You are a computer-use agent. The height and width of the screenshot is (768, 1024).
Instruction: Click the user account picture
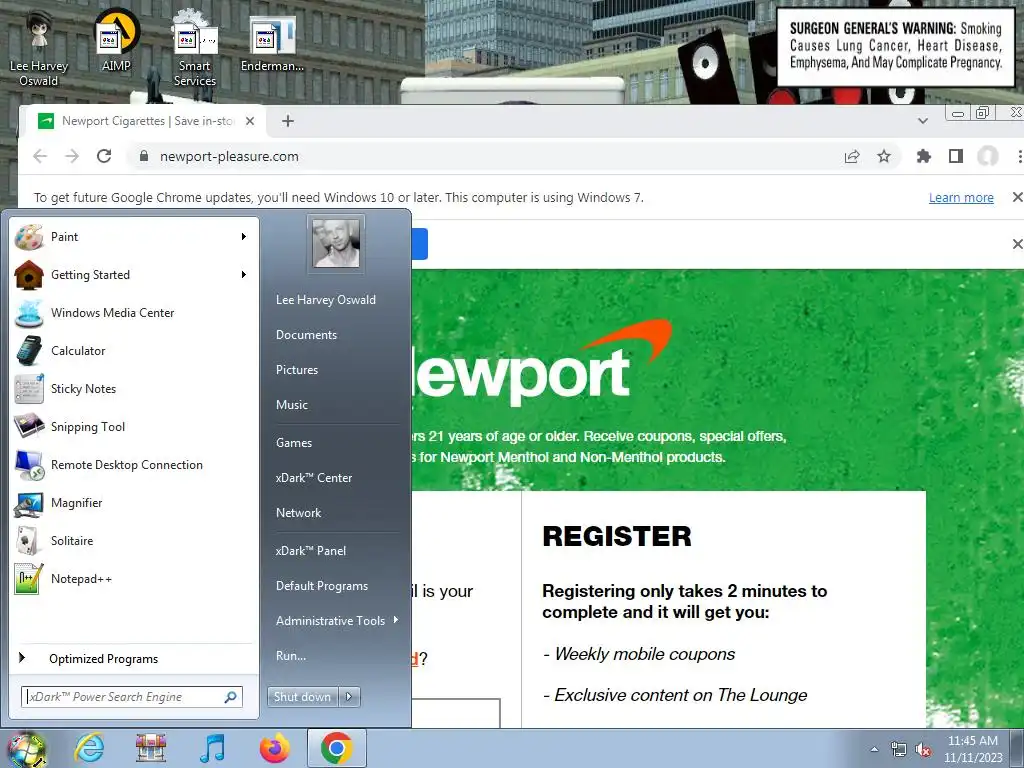[x=336, y=243]
